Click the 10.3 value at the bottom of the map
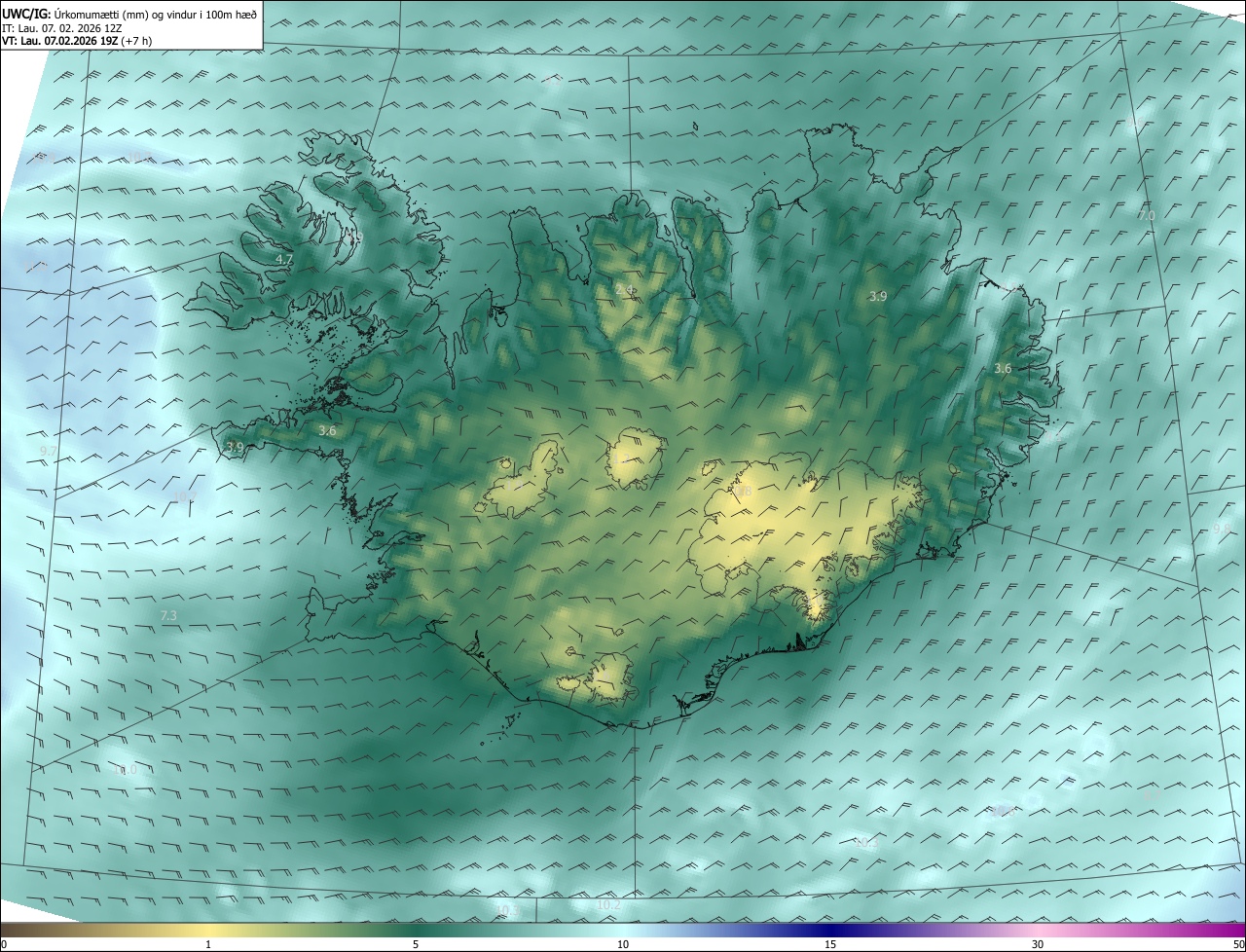Image resolution: width=1246 pixels, height=952 pixels. (506, 911)
